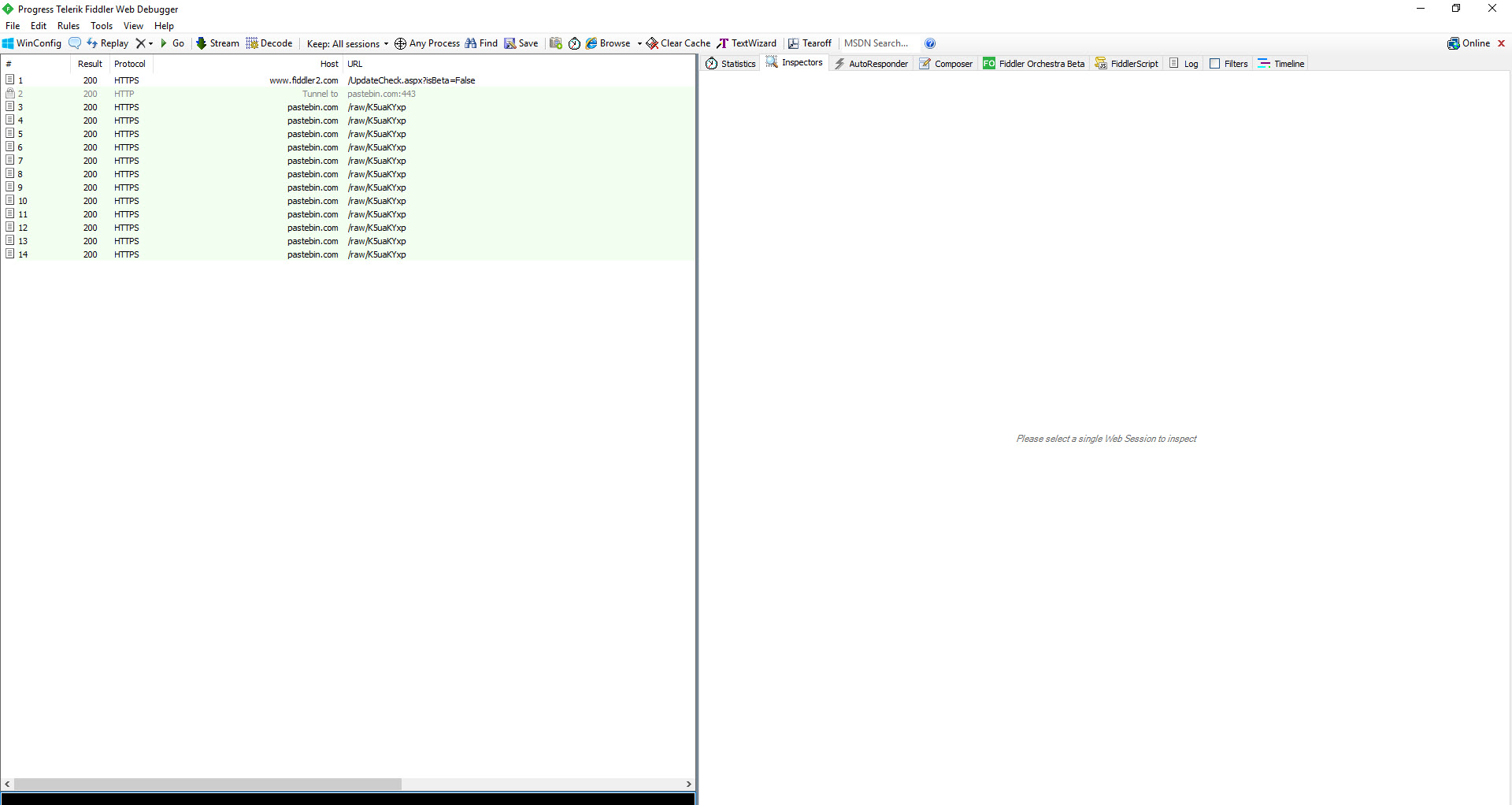The height and width of the screenshot is (805, 1512).
Task: Switch to the Timeline tab
Action: point(1280,64)
